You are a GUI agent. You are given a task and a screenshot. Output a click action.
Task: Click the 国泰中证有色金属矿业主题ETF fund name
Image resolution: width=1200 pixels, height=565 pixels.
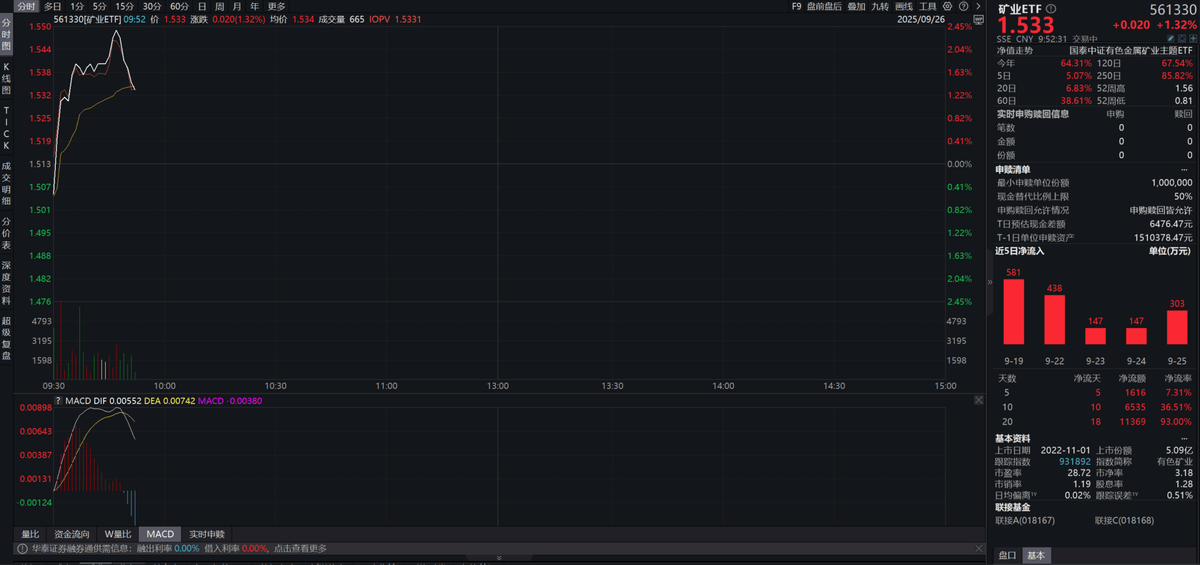pos(1131,50)
